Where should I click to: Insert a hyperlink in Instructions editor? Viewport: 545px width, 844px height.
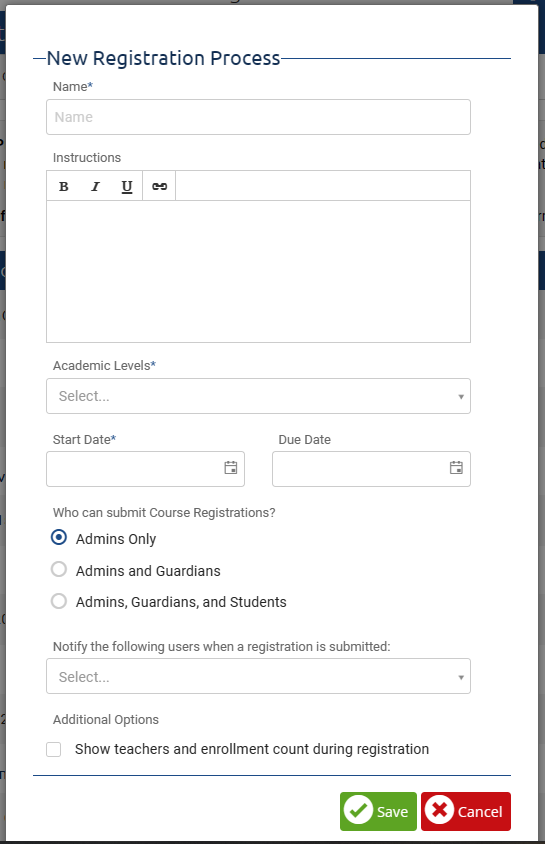(x=159, y=186)
